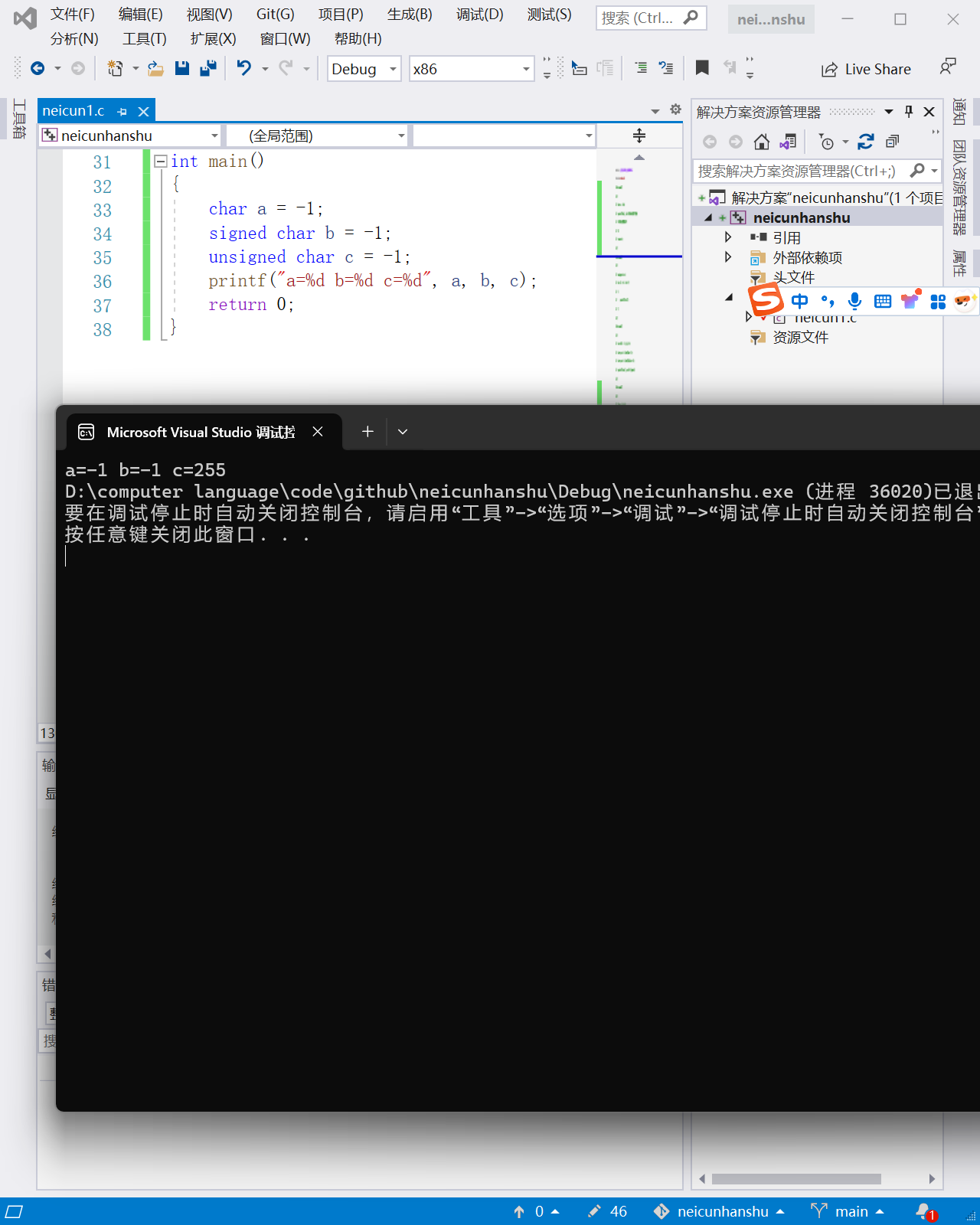Select the 资源文件 folder in Solution Explorer
Viewport: 980px width, 1225px height.
(800, 337)
